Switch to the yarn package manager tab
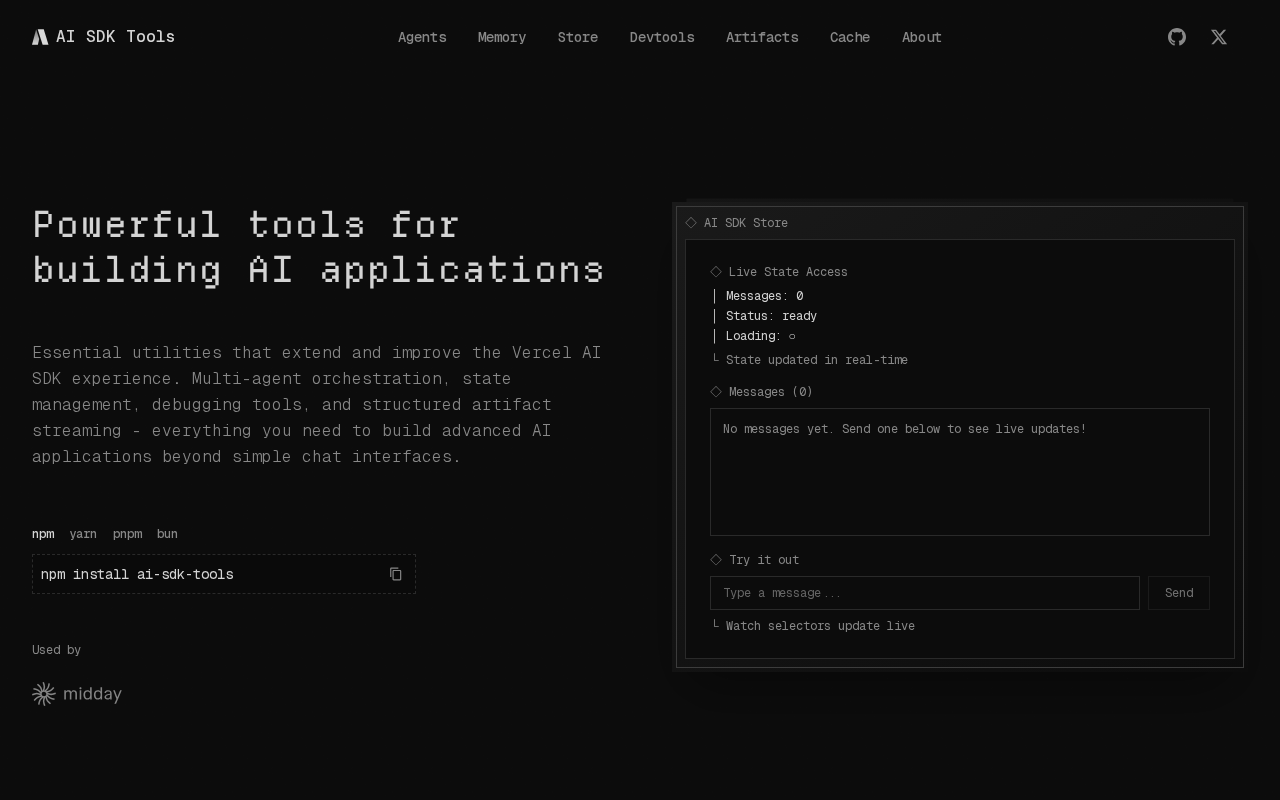1280x800 pixels. [x=83, y=534]
